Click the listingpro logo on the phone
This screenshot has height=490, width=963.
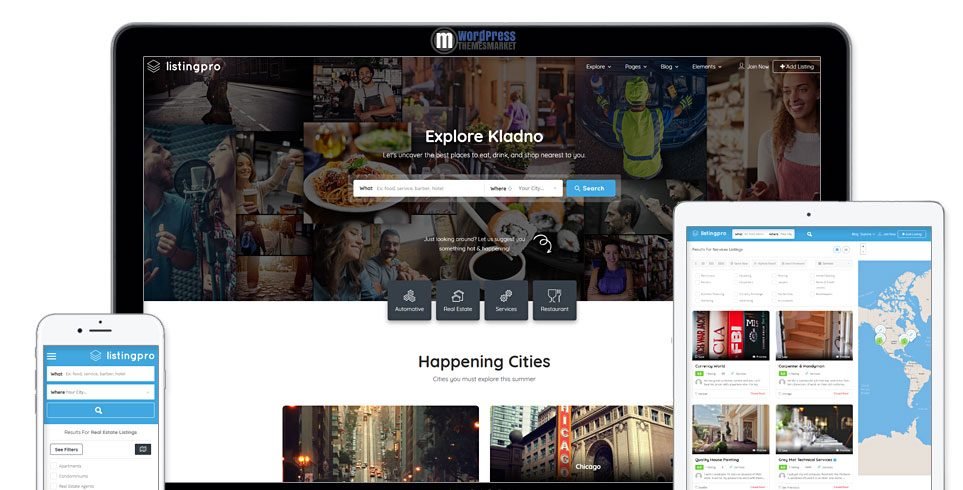tap(122, 356)
